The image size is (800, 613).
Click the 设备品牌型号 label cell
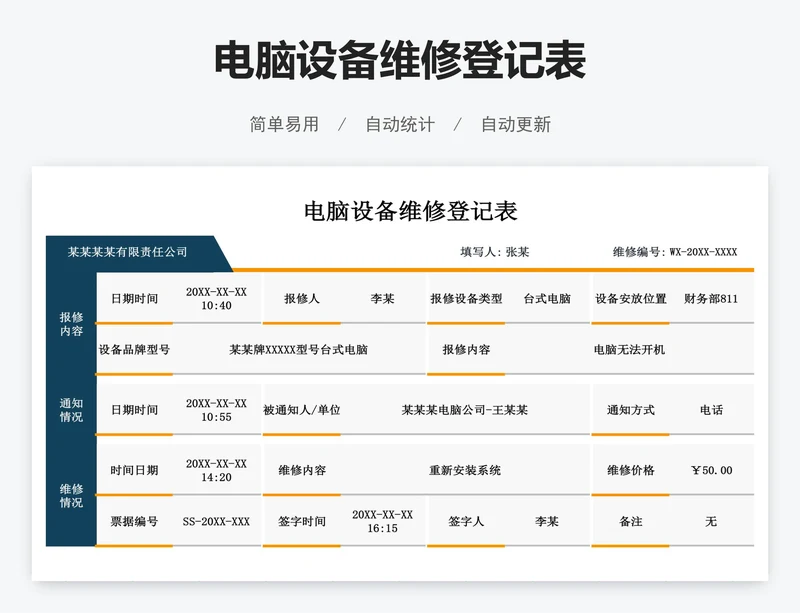134,350
